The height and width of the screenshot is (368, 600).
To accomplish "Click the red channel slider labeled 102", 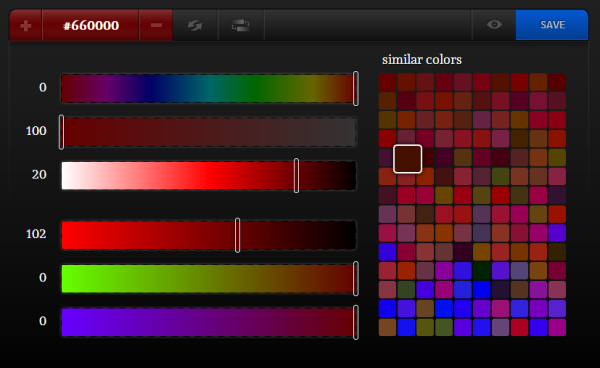I will (209, 235).
